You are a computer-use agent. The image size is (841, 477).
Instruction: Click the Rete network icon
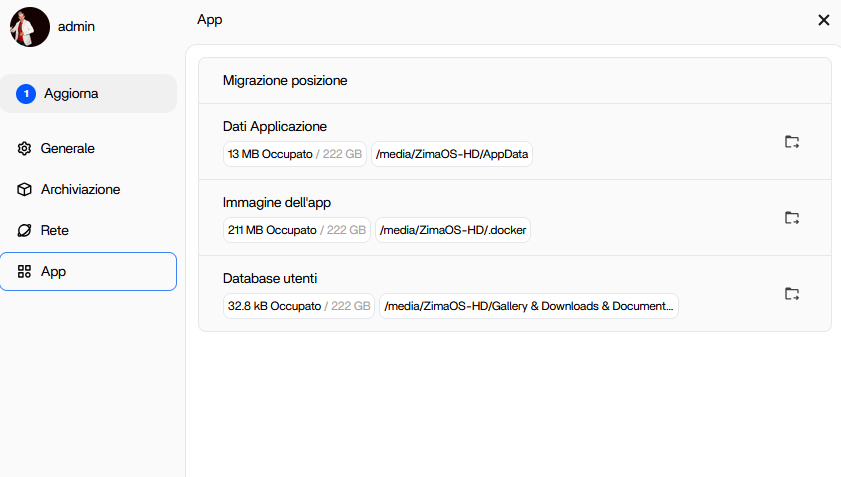[25, 230]
